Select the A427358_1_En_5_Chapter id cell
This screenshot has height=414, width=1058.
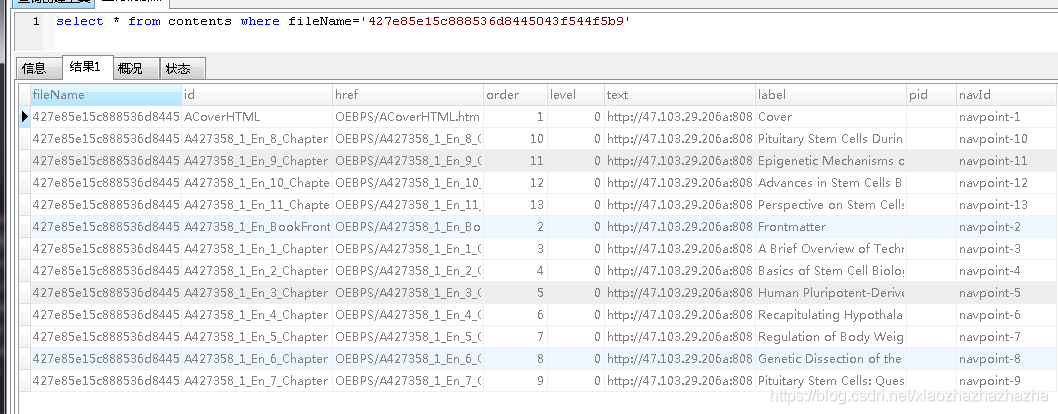(x=257, y=336)
